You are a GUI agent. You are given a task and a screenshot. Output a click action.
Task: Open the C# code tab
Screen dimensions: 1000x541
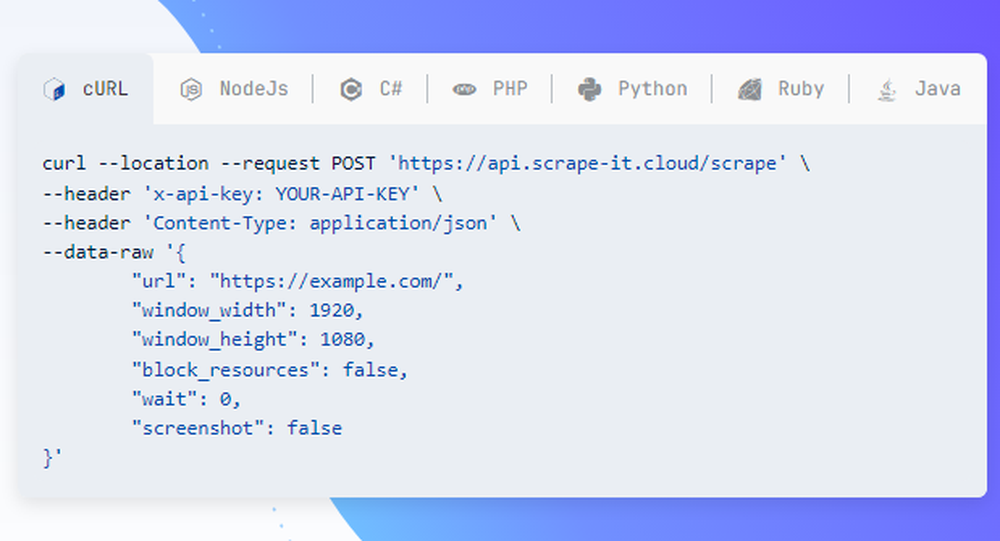(x=391, y=89)
